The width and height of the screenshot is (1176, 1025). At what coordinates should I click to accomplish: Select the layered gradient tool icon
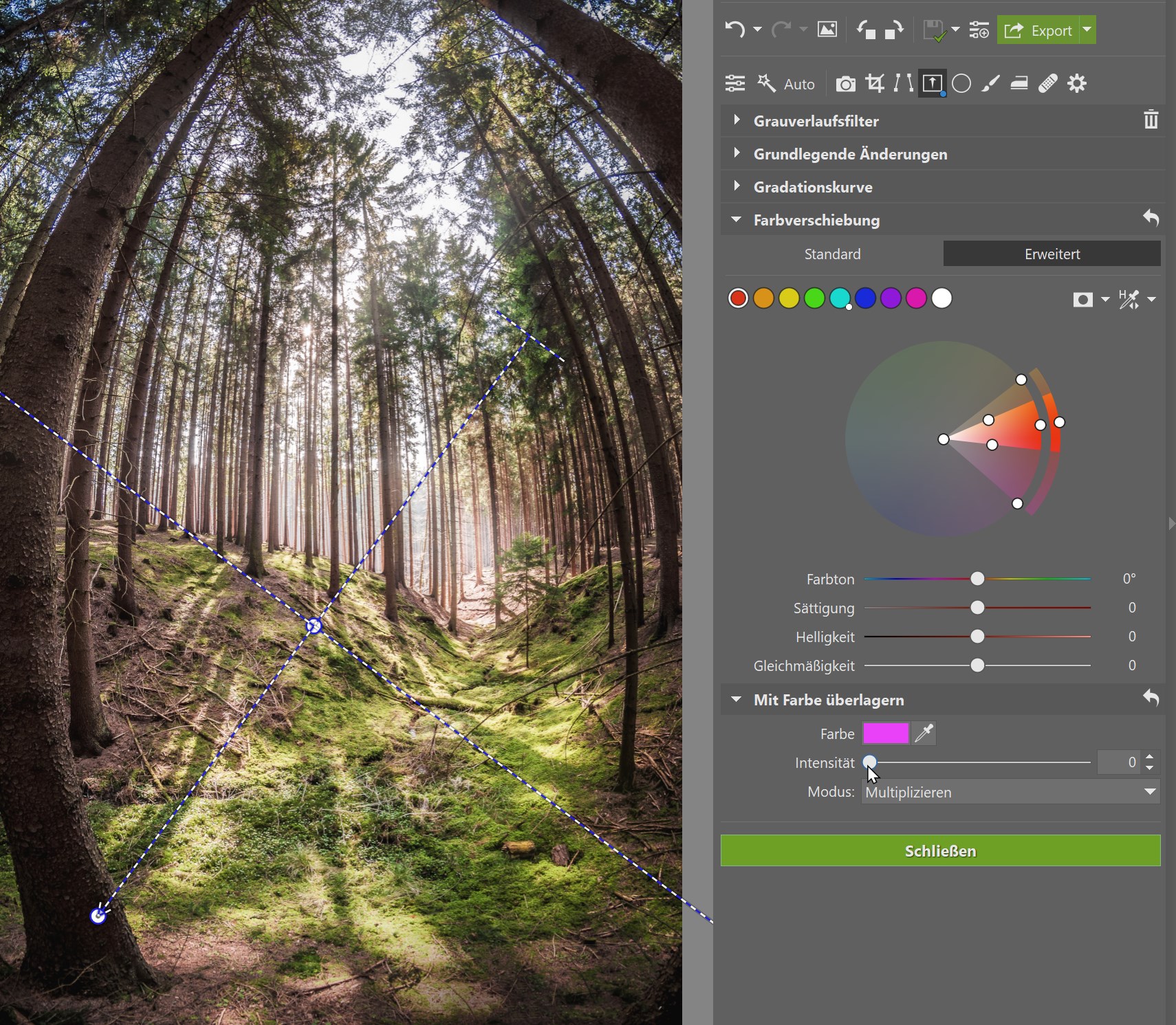click(1019, 84)
